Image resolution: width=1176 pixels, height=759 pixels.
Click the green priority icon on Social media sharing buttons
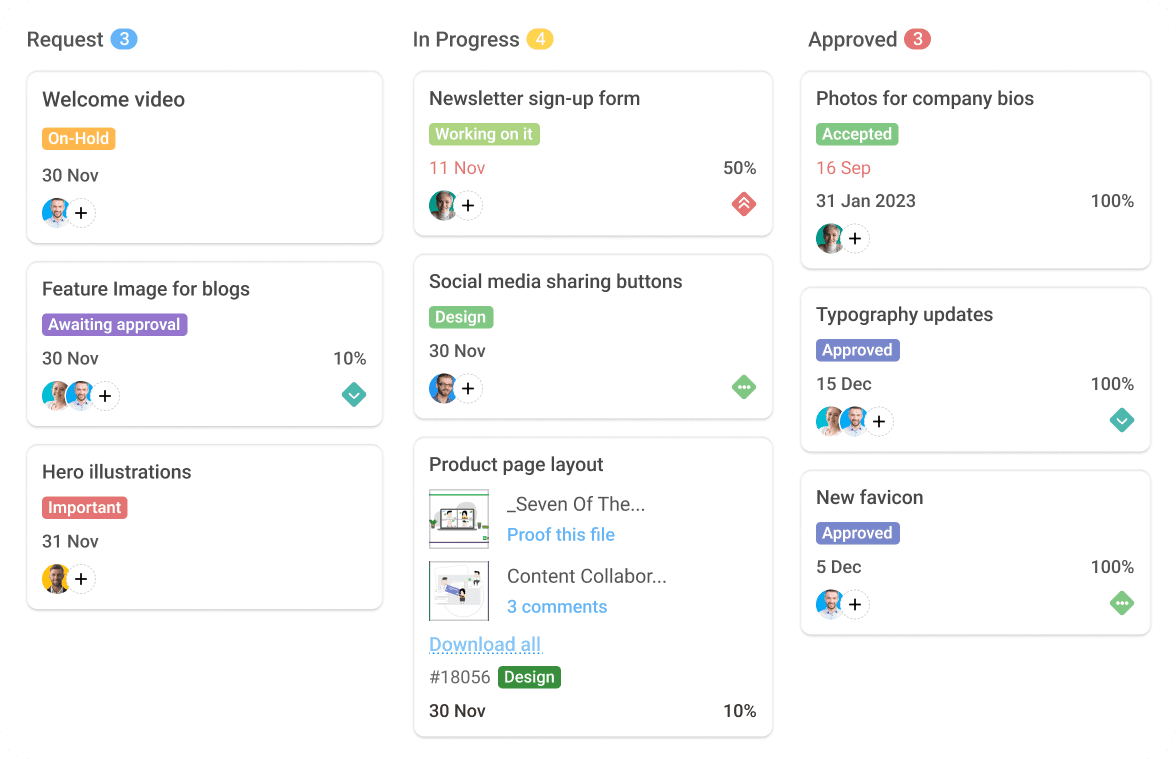tap(743, 387)
